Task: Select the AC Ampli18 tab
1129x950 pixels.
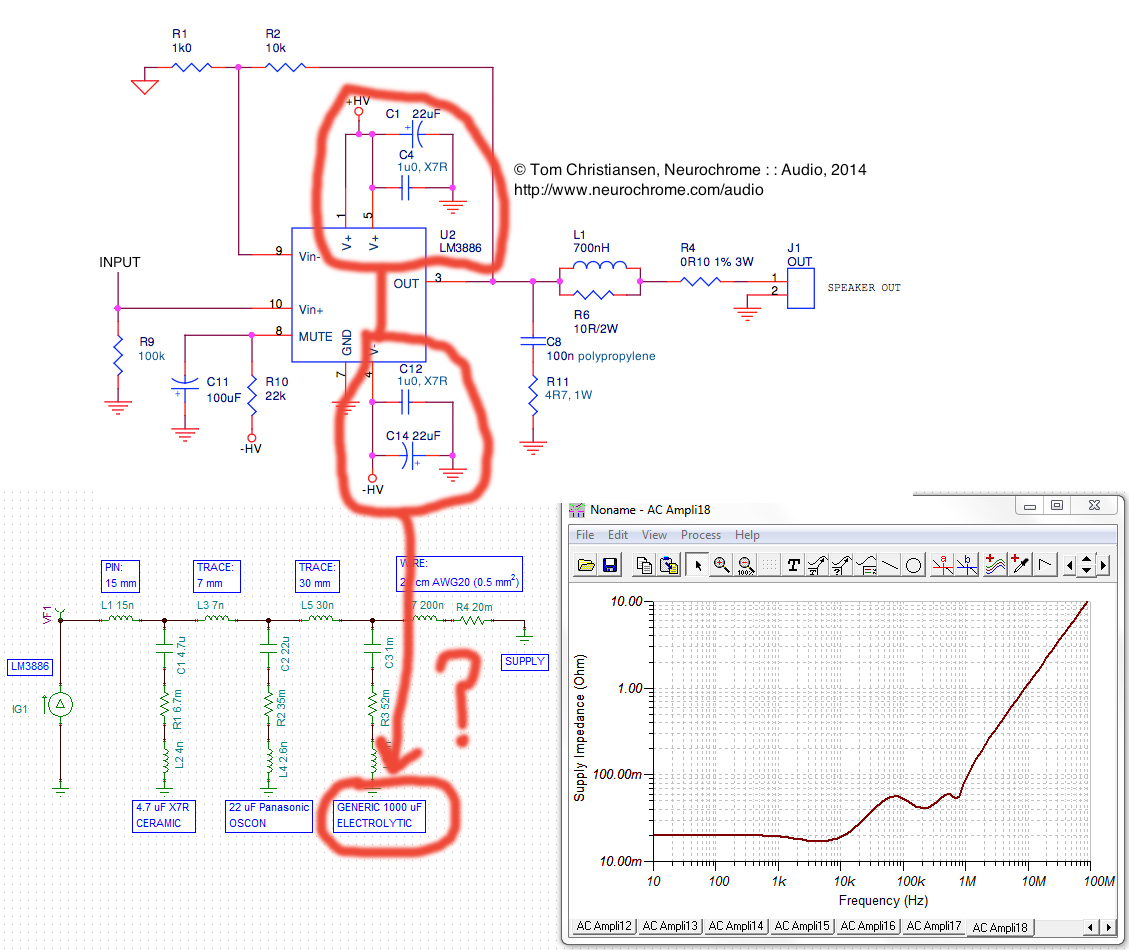Action: click(1000, 928)
